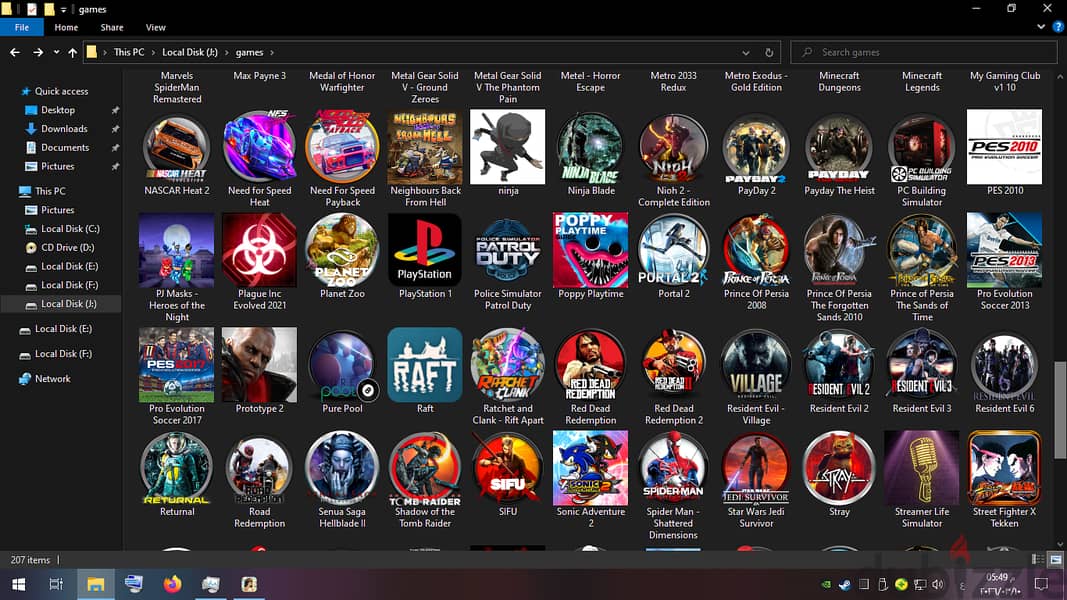This screenshot has width=1067, height=600.
Task: Select the ninja file thumbnail
Action: pyautogui.click(x=508, y=147)
